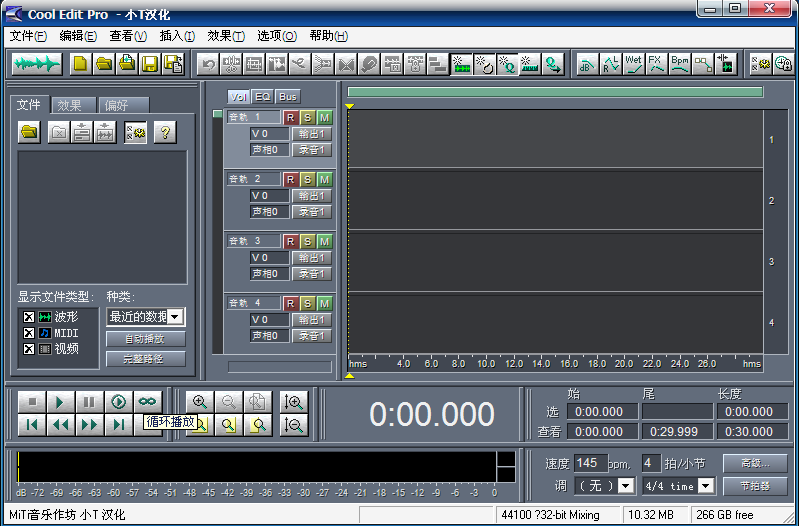Image resolution: width=799 pixels, height=526 pixels.
Task: Click 录音1 record input button on track 2
Action: tap(312, 212)
